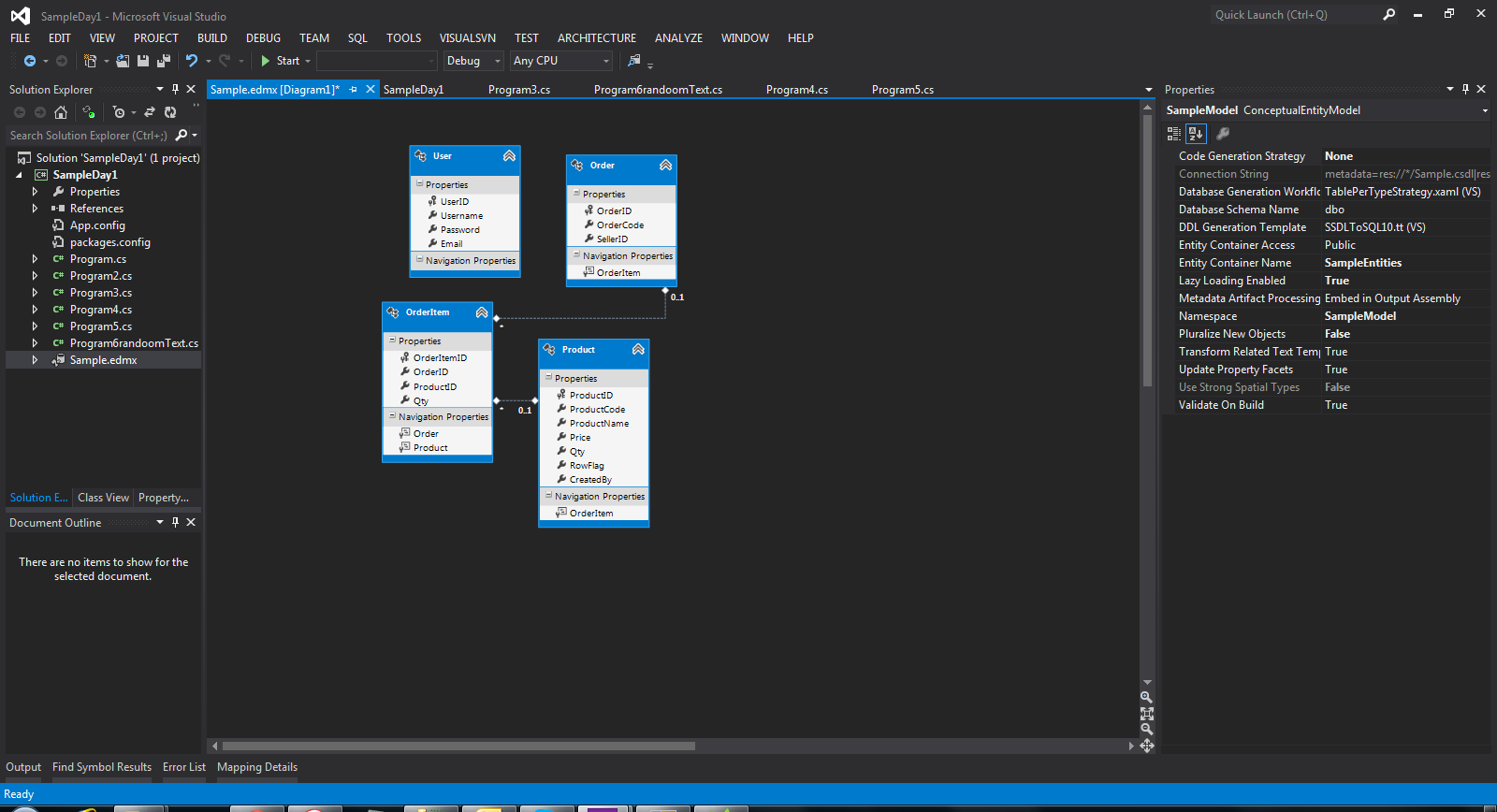The width and height of the screenshot is (1497, 812).
Task: Open the VISUALSVN menu
Action: pos(468,38)
